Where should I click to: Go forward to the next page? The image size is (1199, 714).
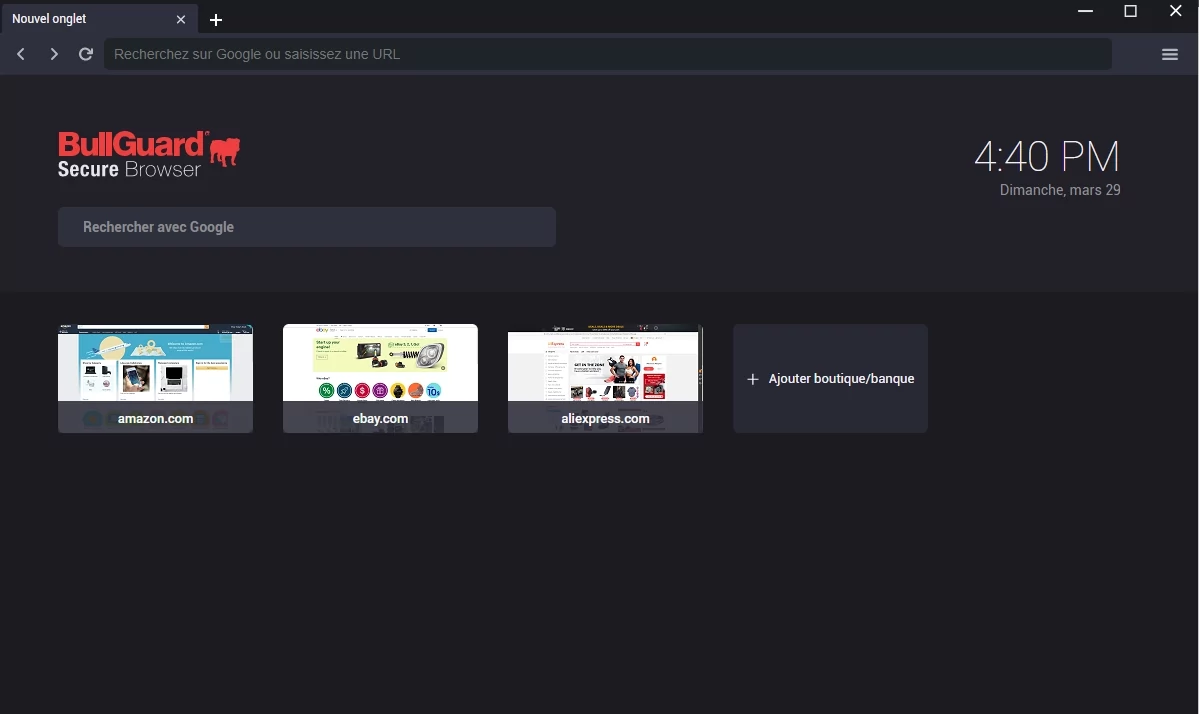pos(54,54)
